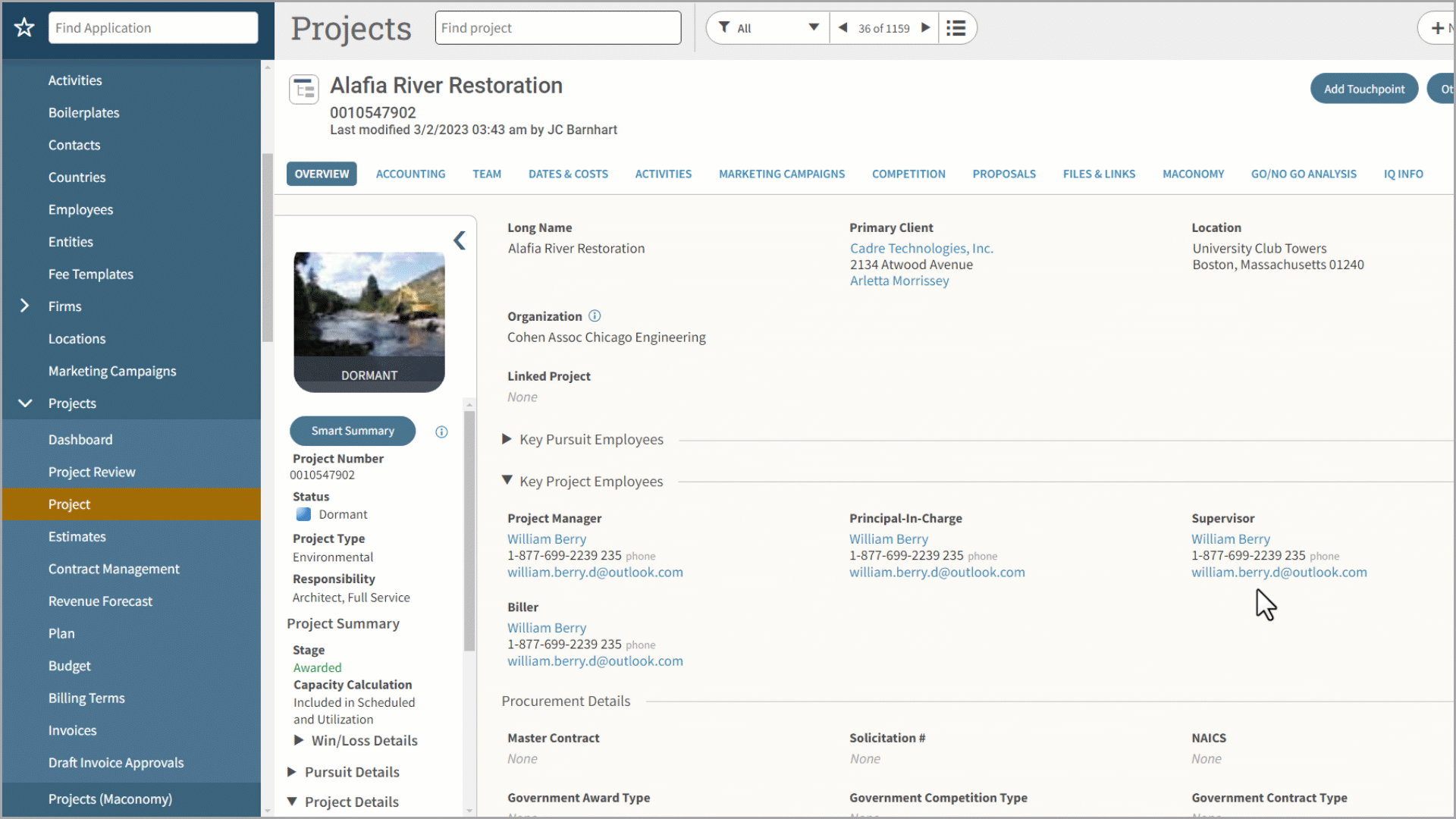Click the Dormant status color swatch

(x=303, y=514)
